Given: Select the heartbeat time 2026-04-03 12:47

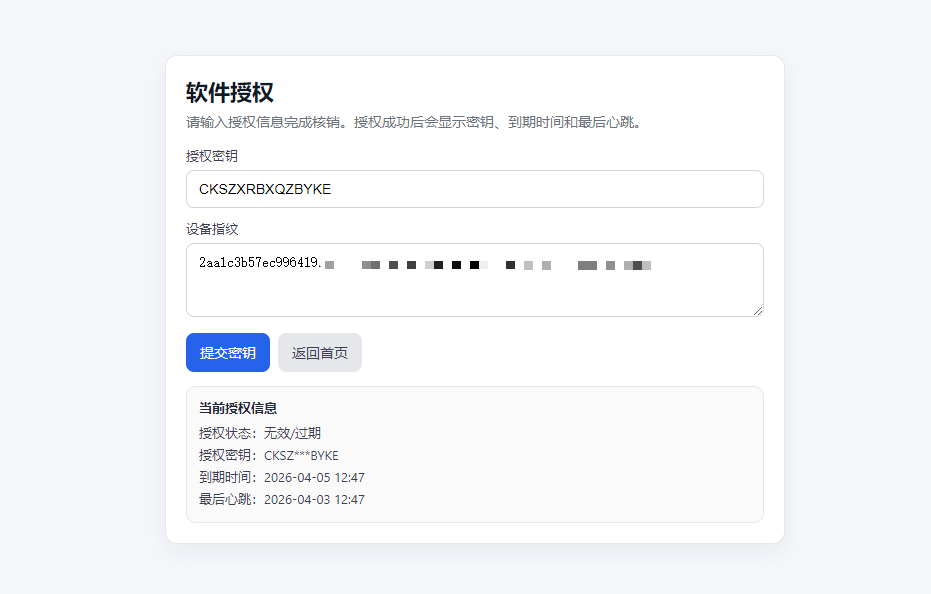Looking at the screenshot, I should click(x=314, y=499).
